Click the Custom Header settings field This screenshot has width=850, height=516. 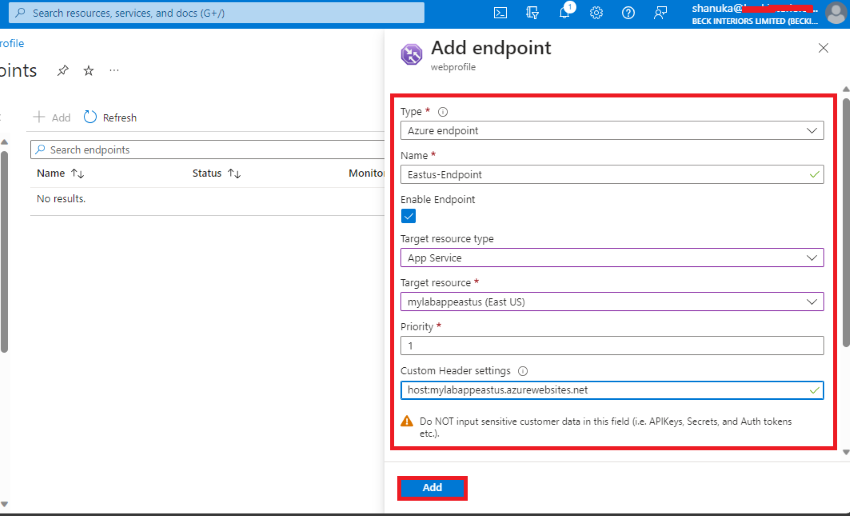(612, 390)
